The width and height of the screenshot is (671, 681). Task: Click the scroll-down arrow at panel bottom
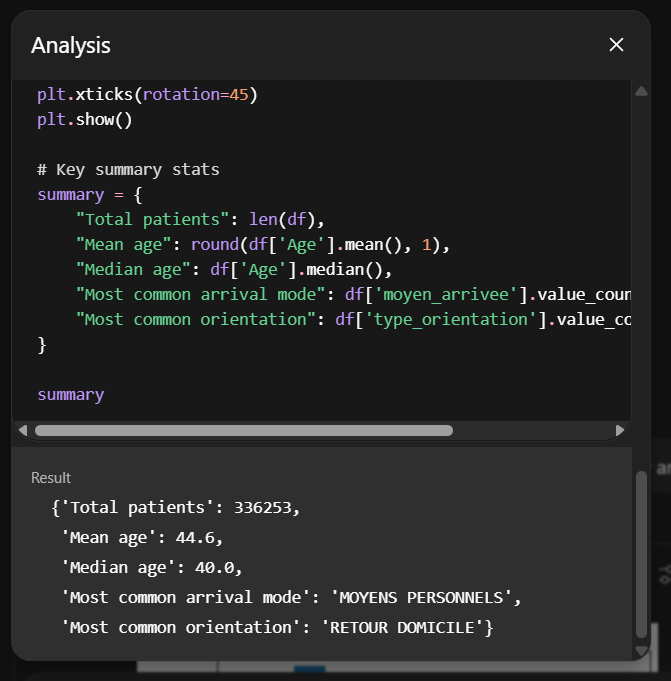pyautogui.click(x=641, y=651)
